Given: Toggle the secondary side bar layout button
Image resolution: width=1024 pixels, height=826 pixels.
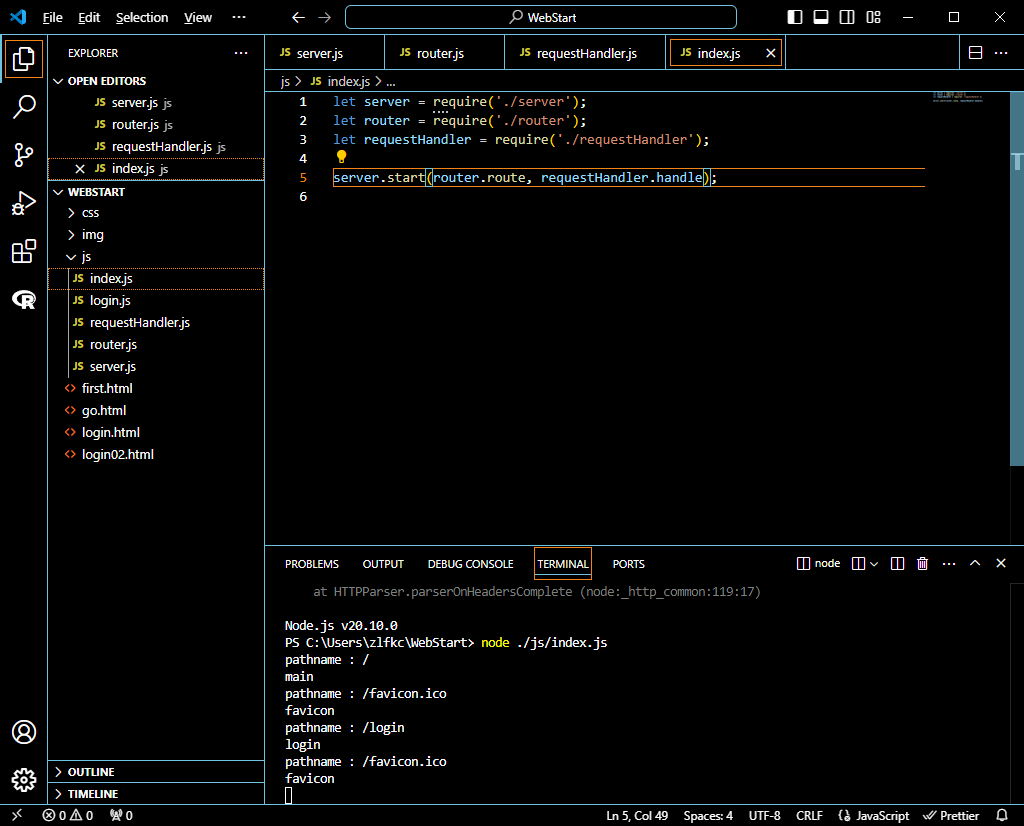Looking at the screenshot, I should [847, 17].
